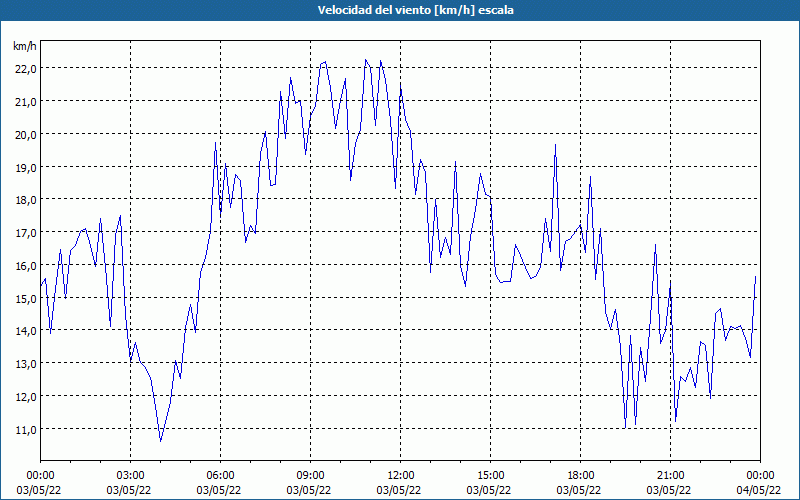Click the '15,0' y-axis label
This screenshot has width=800, height=500.
26,298
